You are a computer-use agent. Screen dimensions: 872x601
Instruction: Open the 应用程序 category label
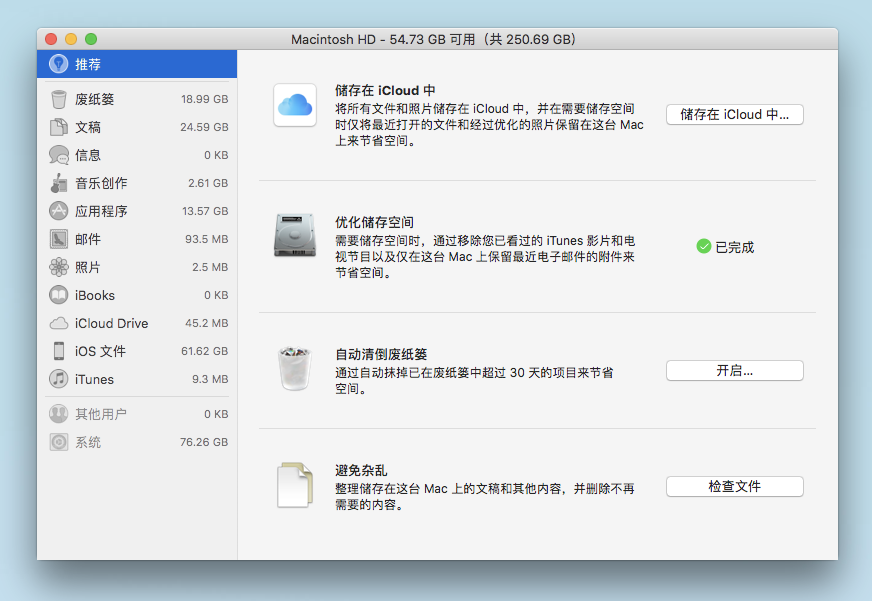click(101, 211)
